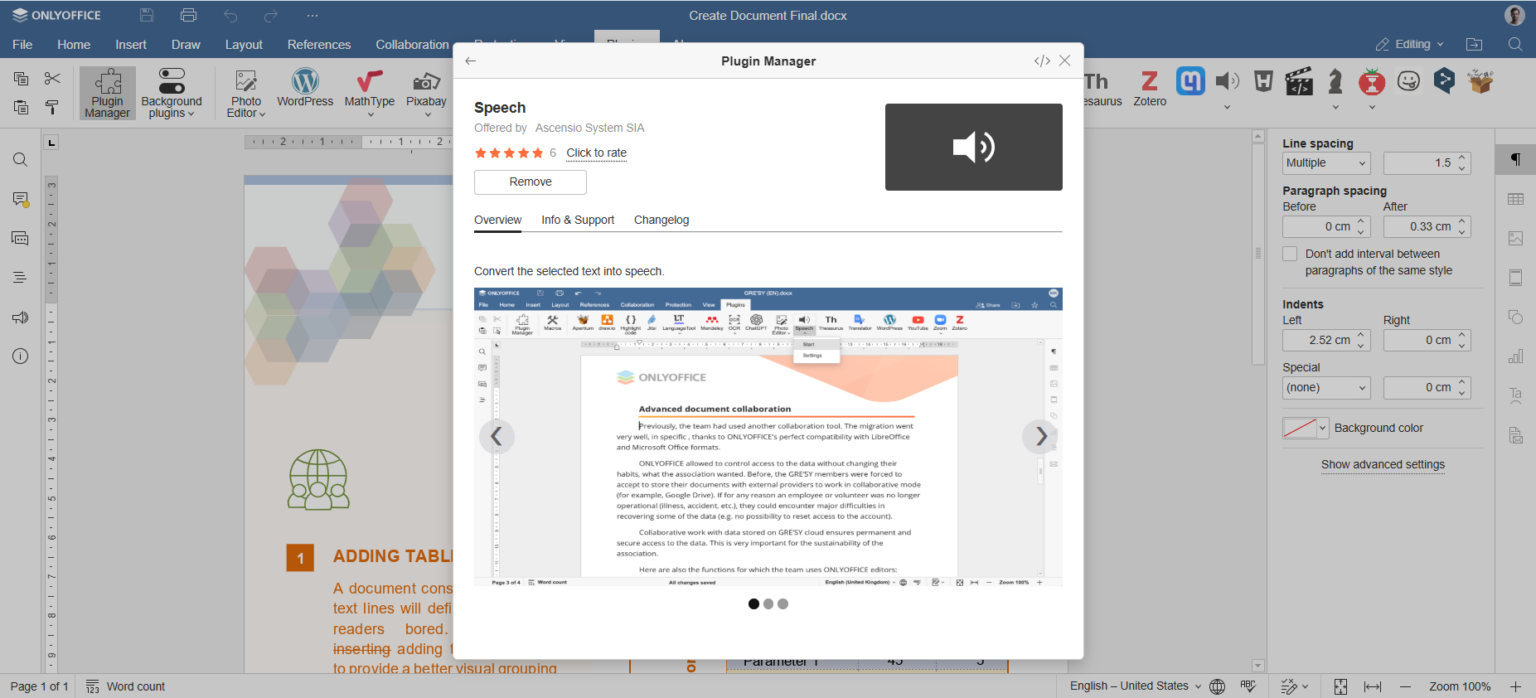View plugin source code icon in dialog
Screen dimensions: 1536x698
[1042, 61]
